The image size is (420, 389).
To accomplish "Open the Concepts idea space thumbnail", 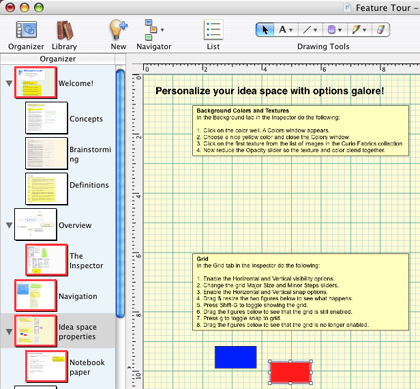I will click(x=46, y=118).
